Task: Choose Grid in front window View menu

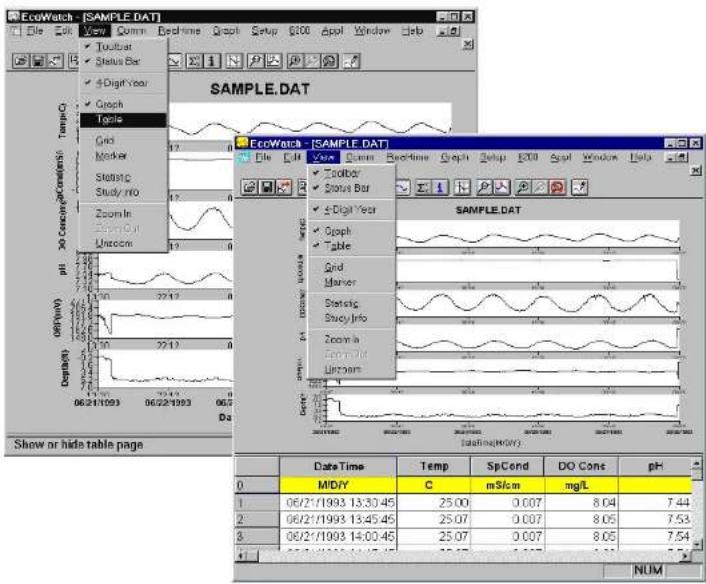Action: click(x=351, y=267)
